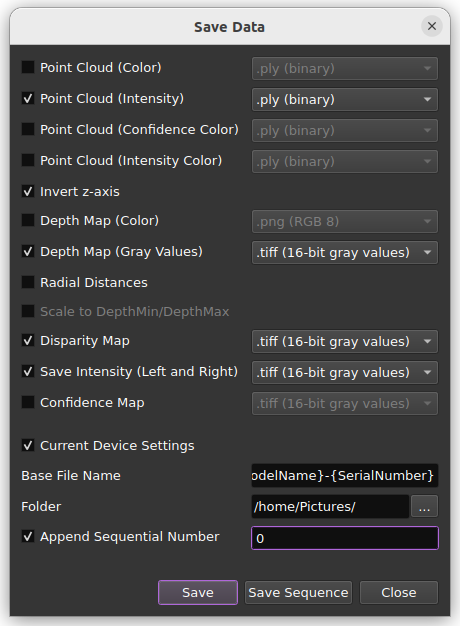Toggle Append Sequential Number checkbox
This screenshot has height=626, width=460.
click(28, 536)
